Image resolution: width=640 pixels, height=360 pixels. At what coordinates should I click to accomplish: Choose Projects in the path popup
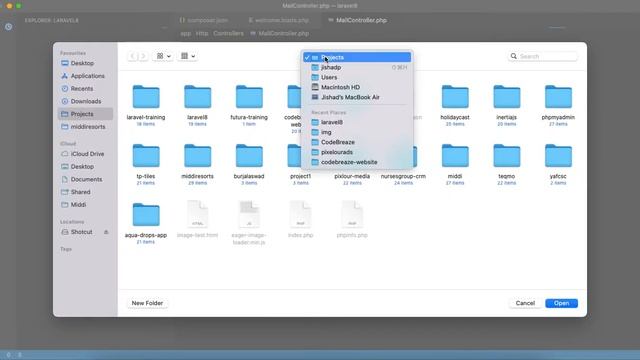(357, 58)
